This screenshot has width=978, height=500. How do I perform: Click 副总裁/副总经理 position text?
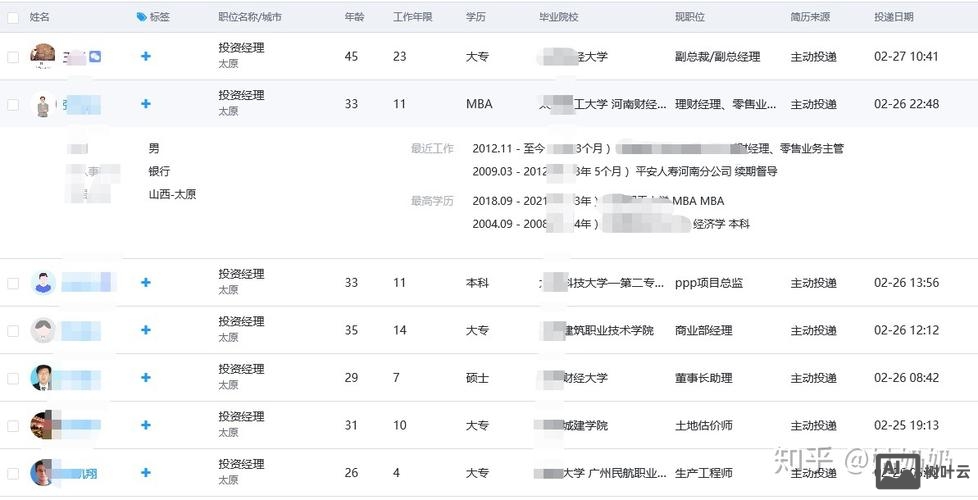tap(717, 57)
